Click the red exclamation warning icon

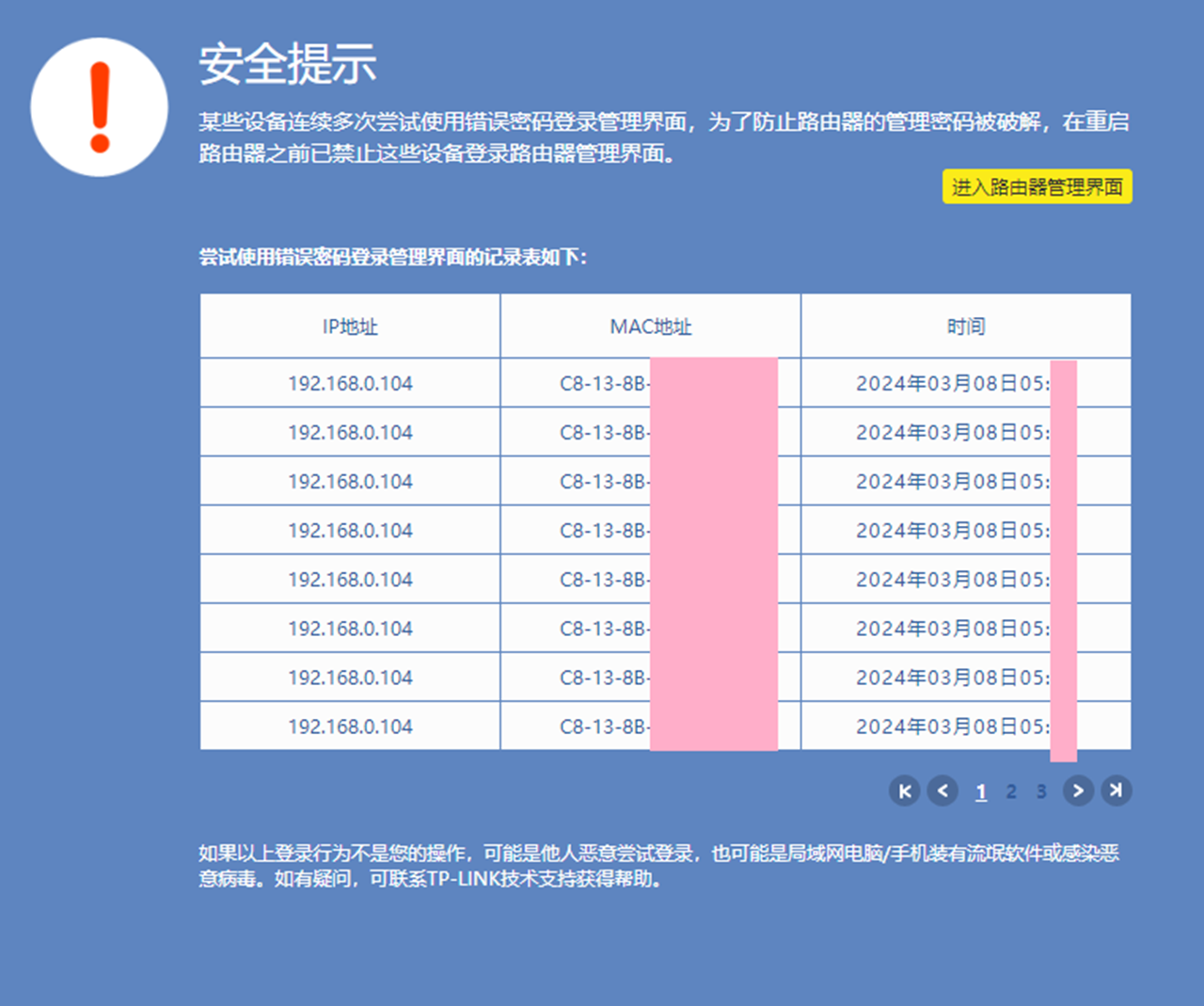(100, 107)
